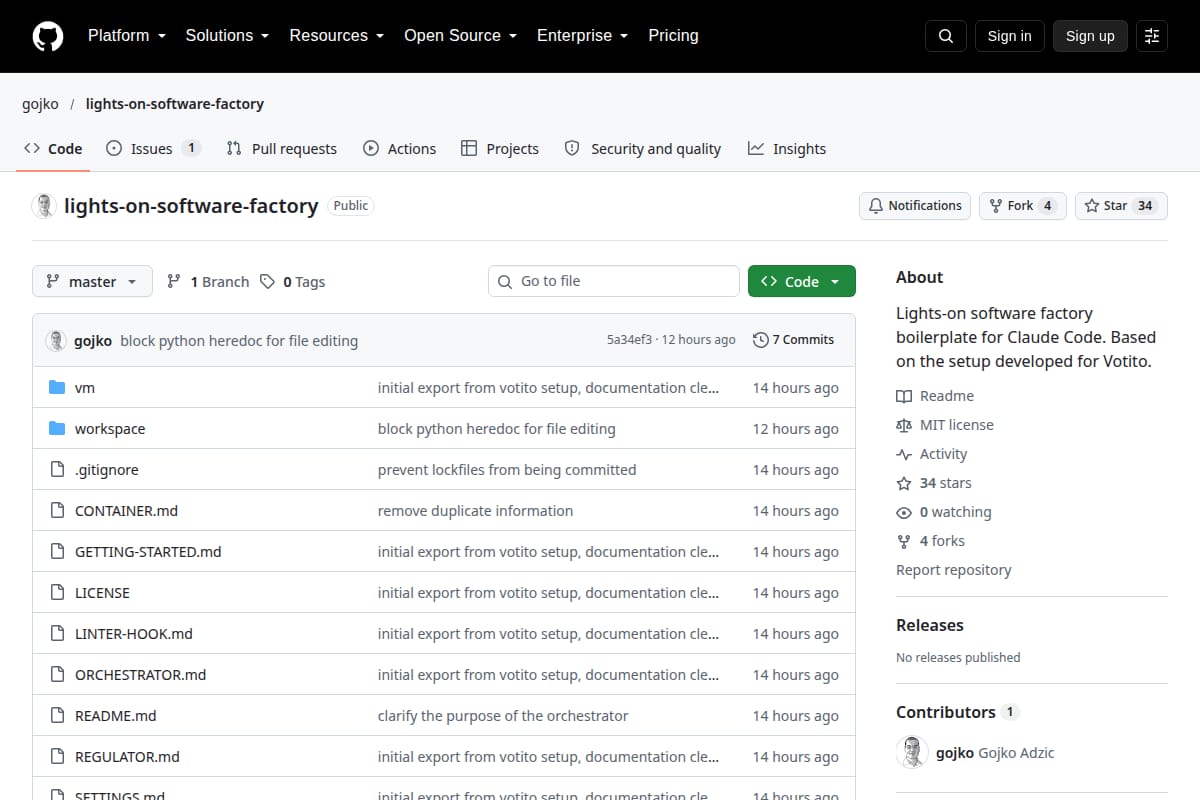Image resolution: width=1200 pixels, height=800 pixels.
Task: Open the green Code dropdown
Action: pos(802,282)
